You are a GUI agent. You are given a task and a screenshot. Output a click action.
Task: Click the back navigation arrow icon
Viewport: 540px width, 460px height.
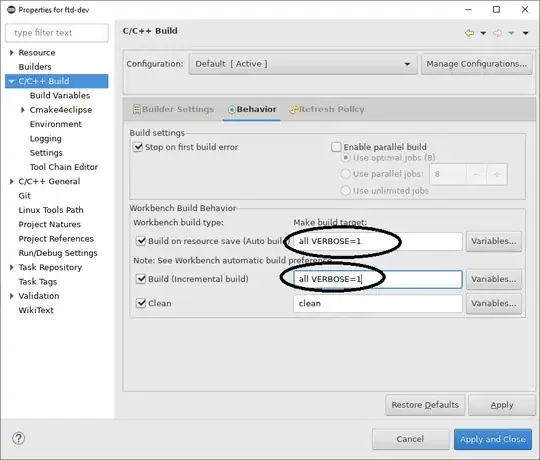469,33
